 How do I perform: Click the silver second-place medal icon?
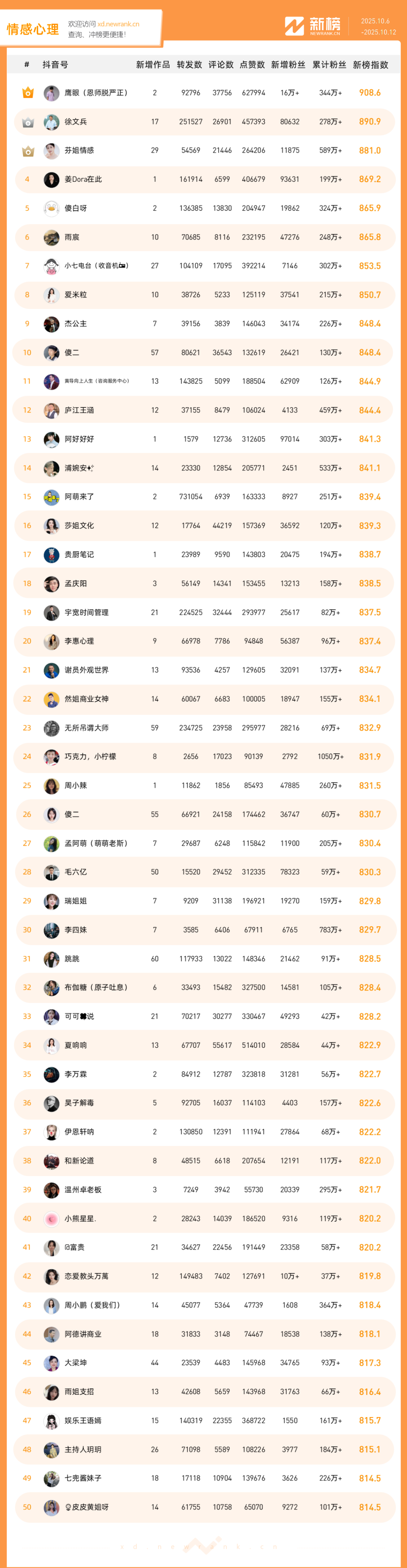click(x=28, y=122)
